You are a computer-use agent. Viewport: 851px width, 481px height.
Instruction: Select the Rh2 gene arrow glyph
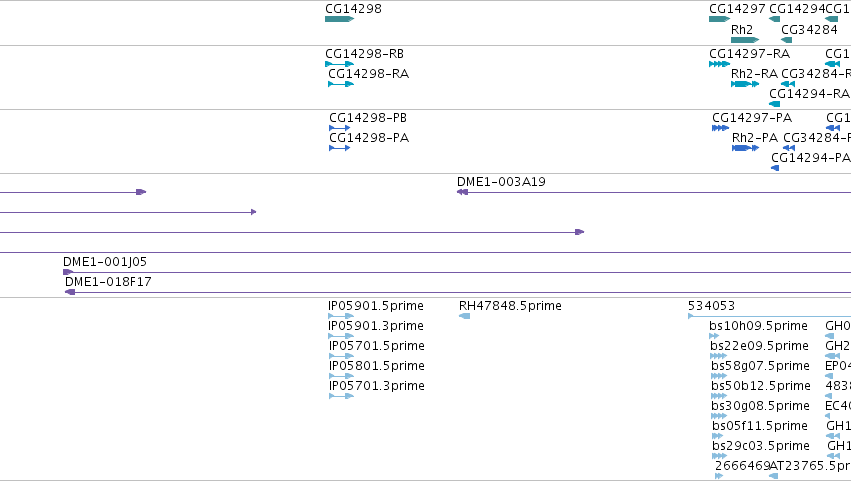tap(745, 40)
